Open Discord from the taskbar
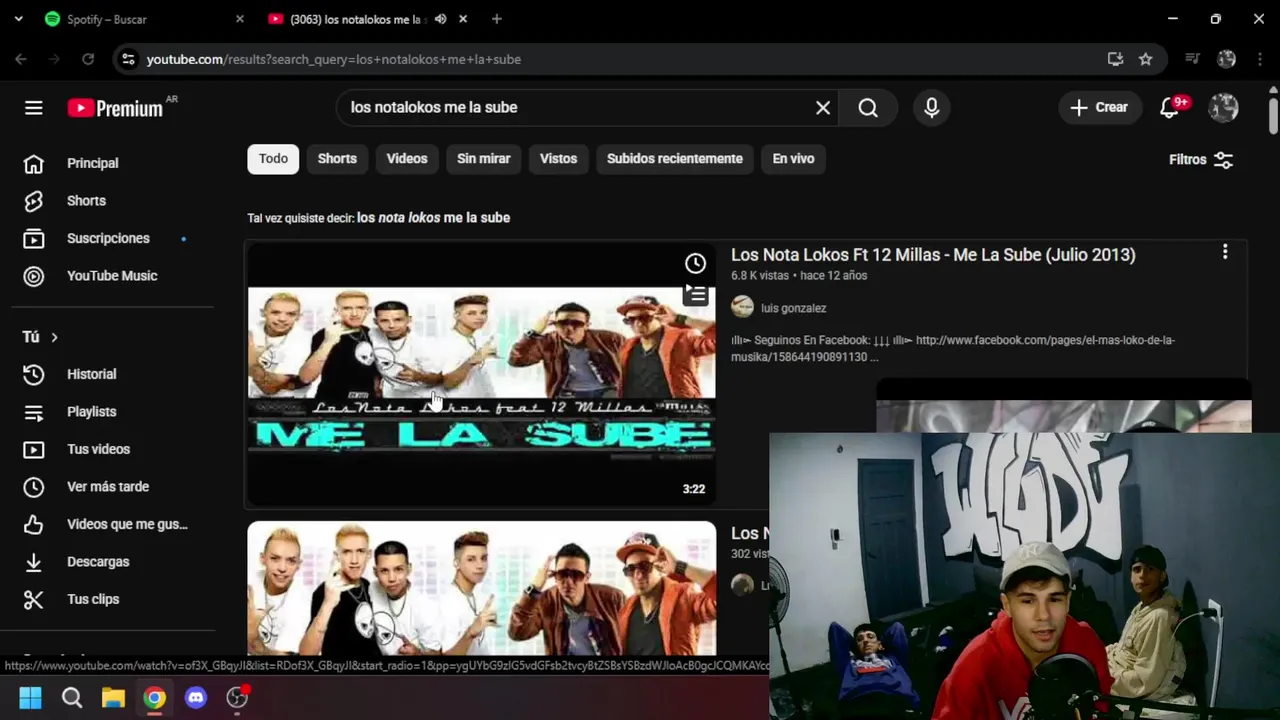The width and height of the screenshot is (1280, 720). [x=196, y=698]
